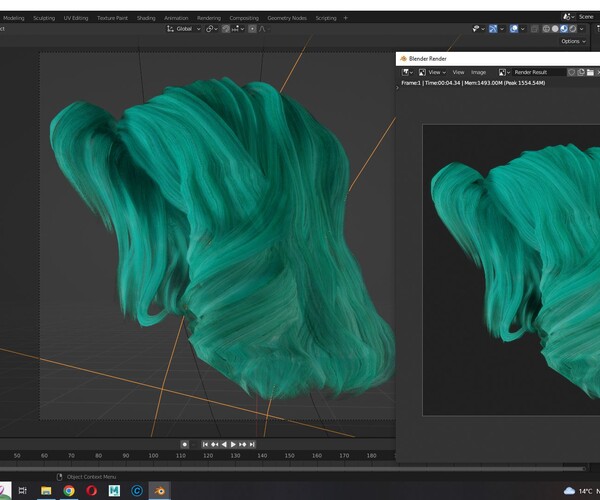Open the Options dropdown
600x500 pixels.
point(573,41)
